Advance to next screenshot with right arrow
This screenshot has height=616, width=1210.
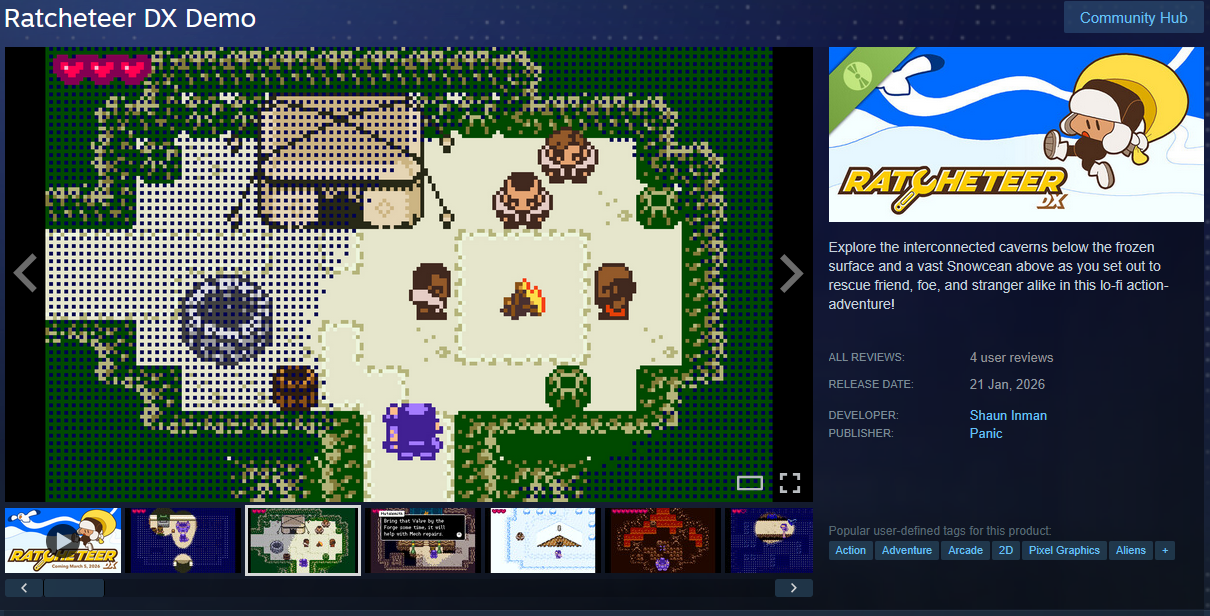pyautogui.click(x=791, y=273)
